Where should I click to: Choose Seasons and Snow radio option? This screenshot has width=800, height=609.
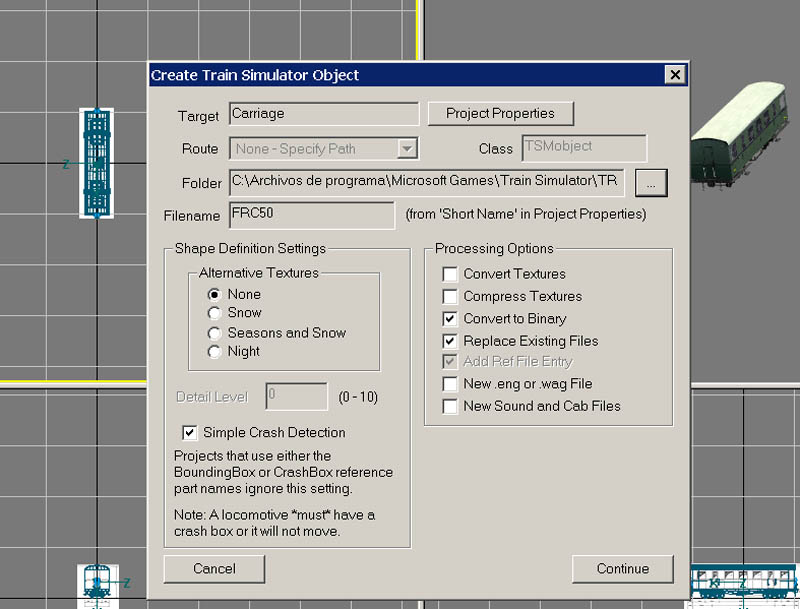coord(214,332)
